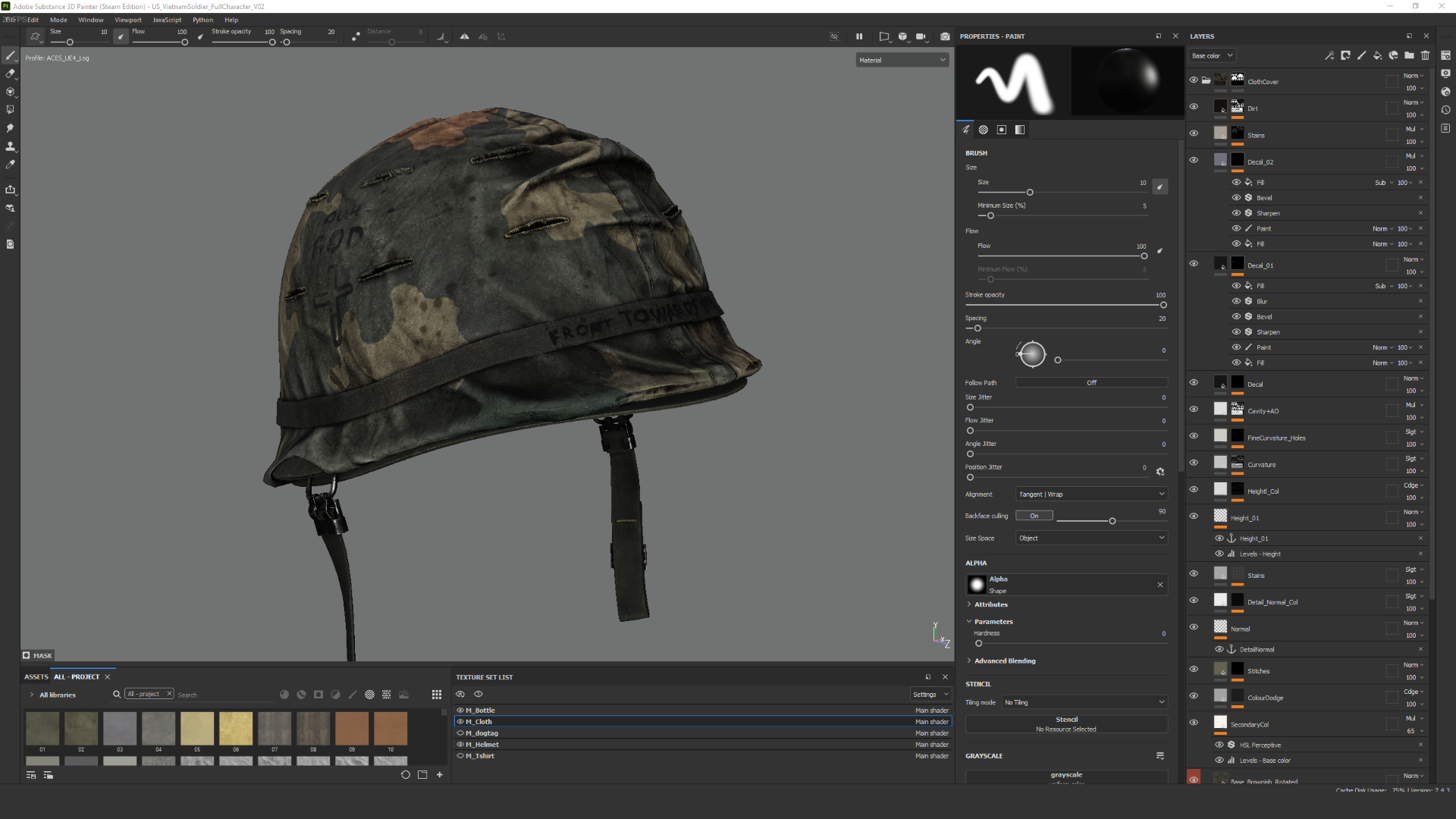The image size is (1456, 819).
Task: Open the Viewport menu
Action: coord(127,20)
